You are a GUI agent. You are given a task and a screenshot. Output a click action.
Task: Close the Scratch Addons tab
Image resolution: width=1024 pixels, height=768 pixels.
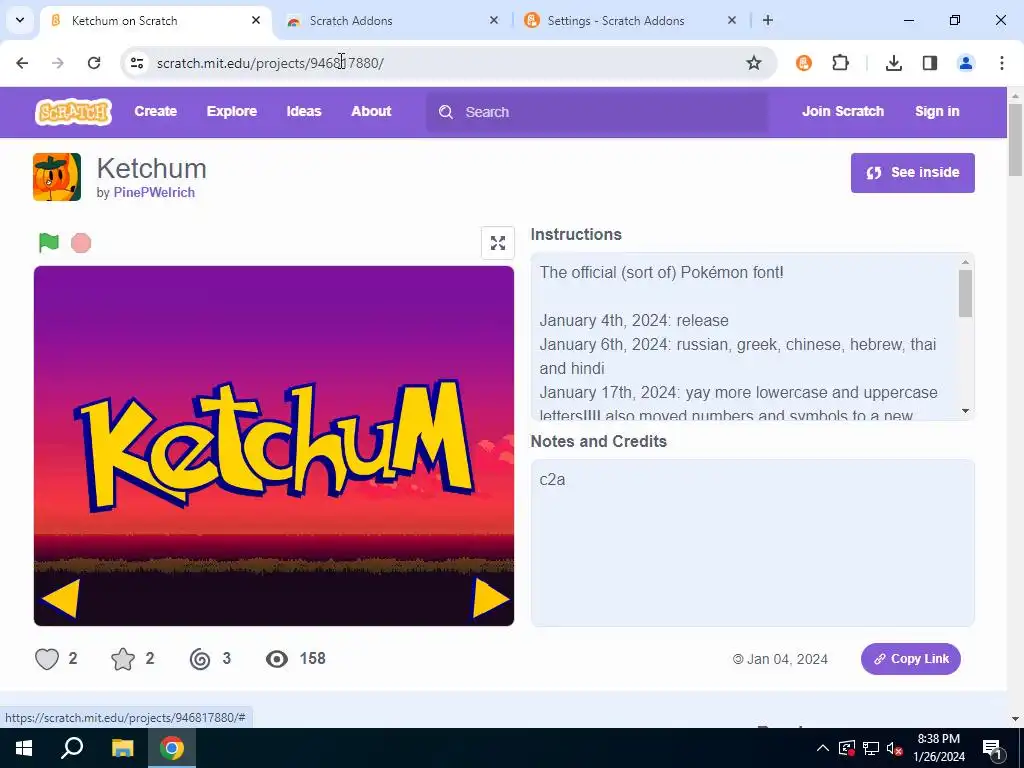pos(494,20)
